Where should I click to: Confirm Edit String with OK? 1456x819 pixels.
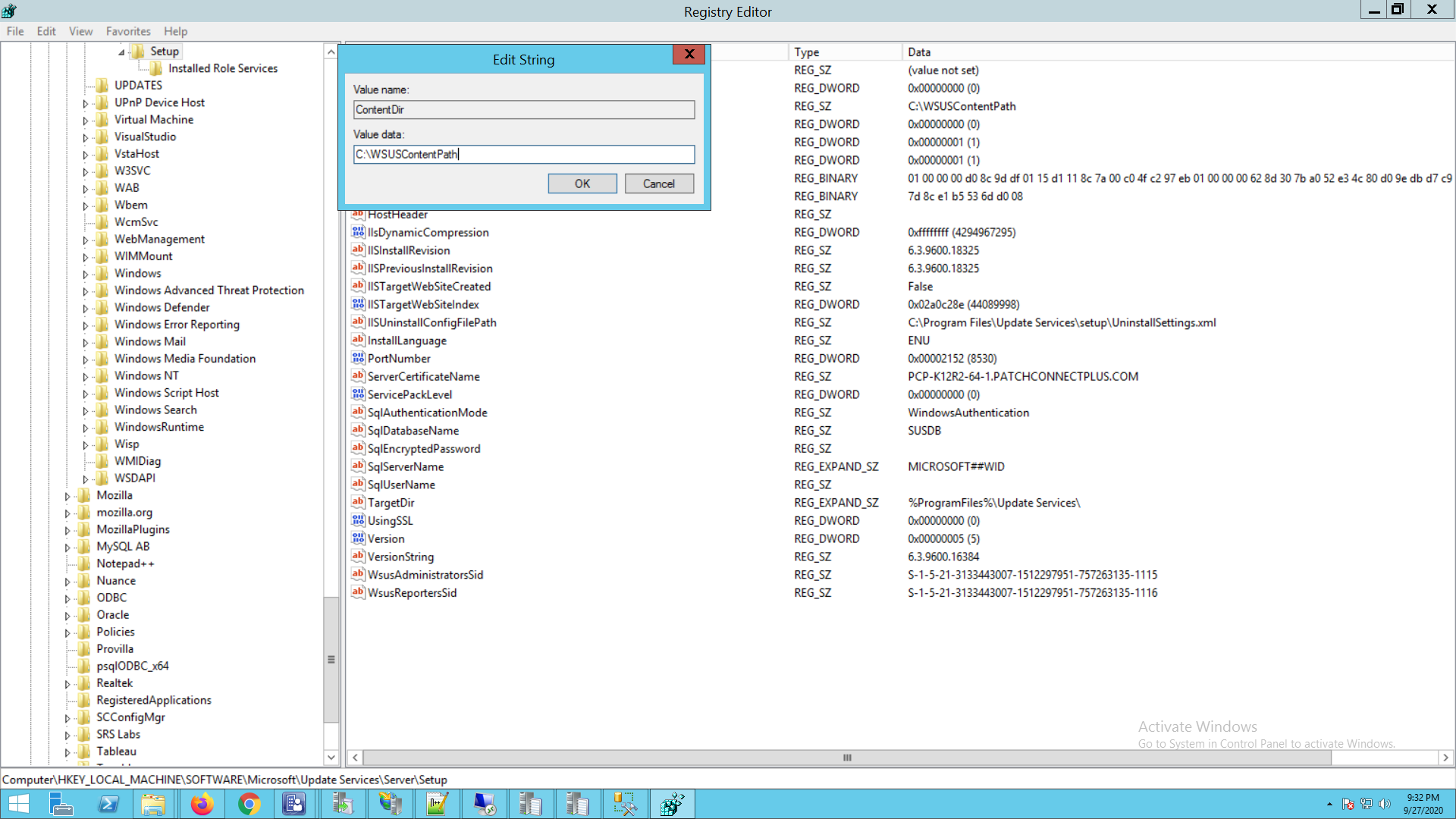point(582,184)
